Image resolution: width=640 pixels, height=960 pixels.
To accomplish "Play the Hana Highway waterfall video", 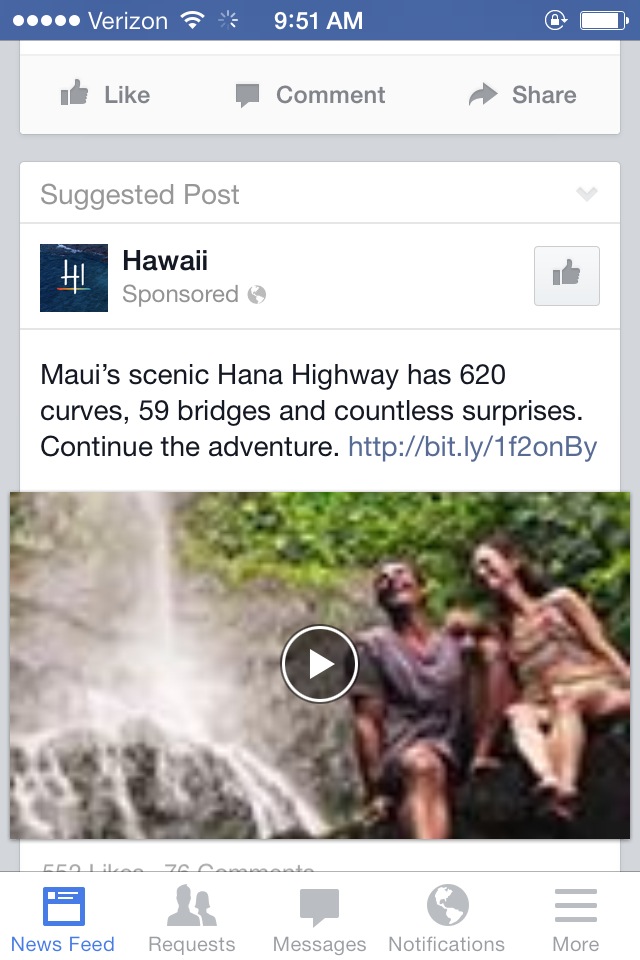I will click(x=320, y=664).
